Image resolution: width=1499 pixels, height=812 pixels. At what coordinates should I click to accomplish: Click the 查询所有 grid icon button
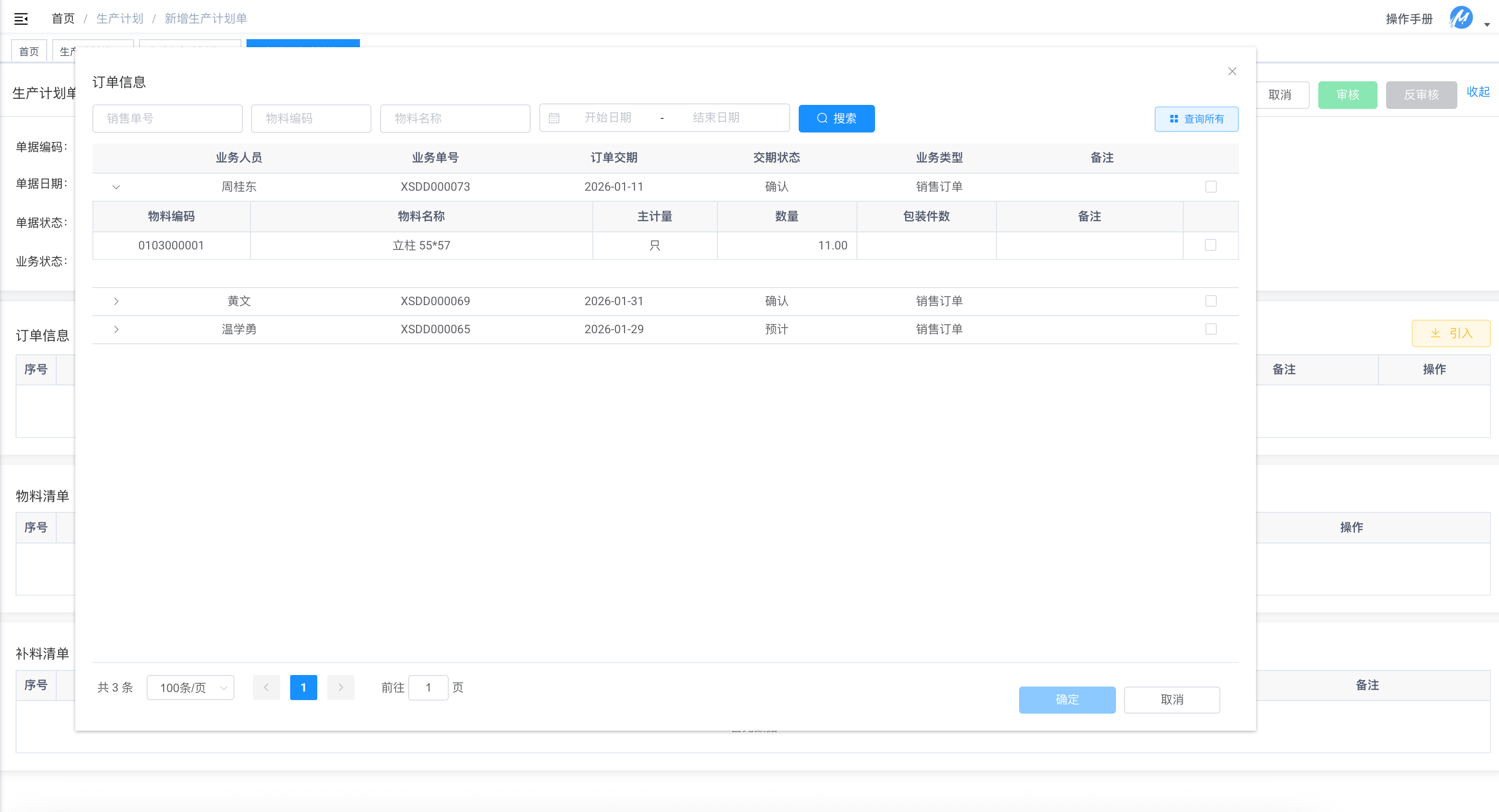click(x=1196, y=118)
